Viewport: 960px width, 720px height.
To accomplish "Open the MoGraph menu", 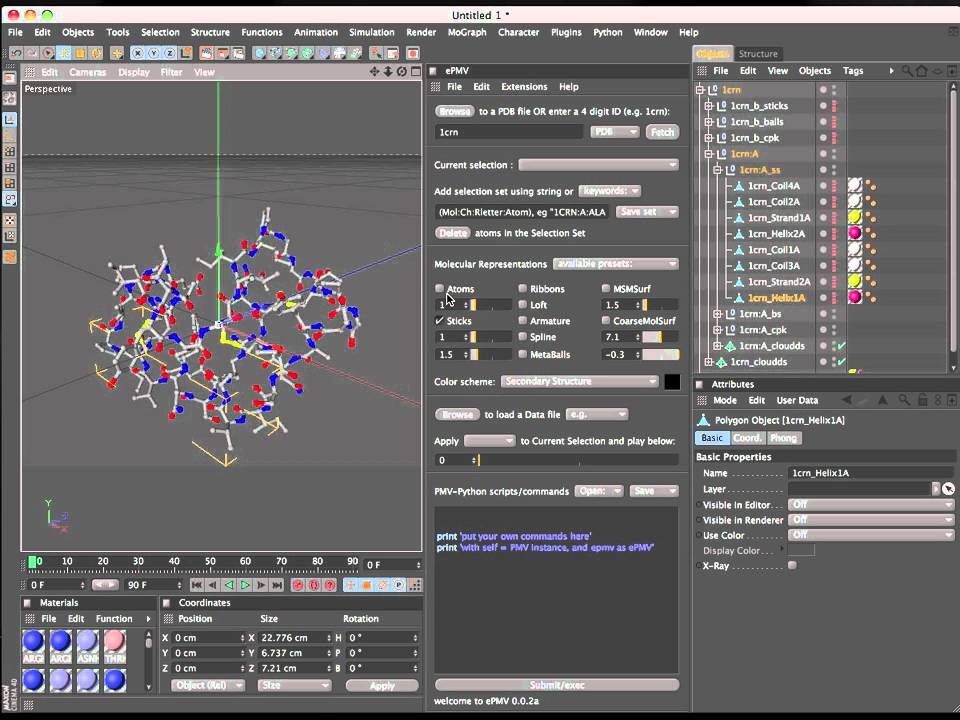I will click(467, 32).
